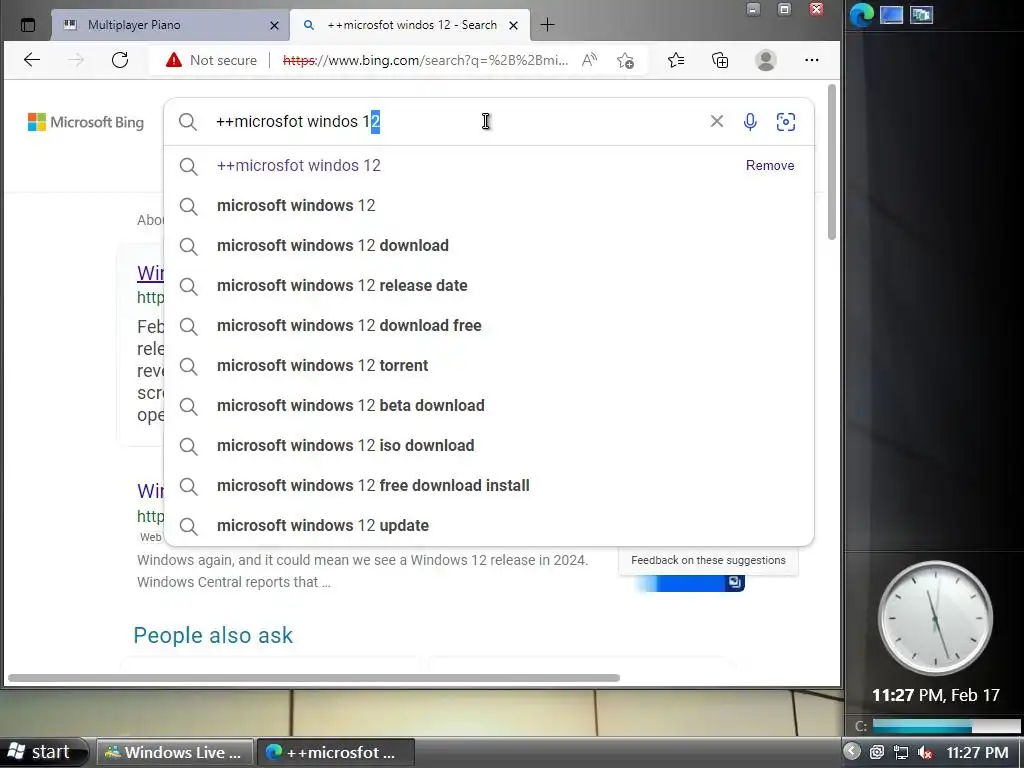The height and width of the screenshot is (768, 1024).
Task: Choose suggestion microsoft windows 12 download free
Action: click(x=488, y=325)
